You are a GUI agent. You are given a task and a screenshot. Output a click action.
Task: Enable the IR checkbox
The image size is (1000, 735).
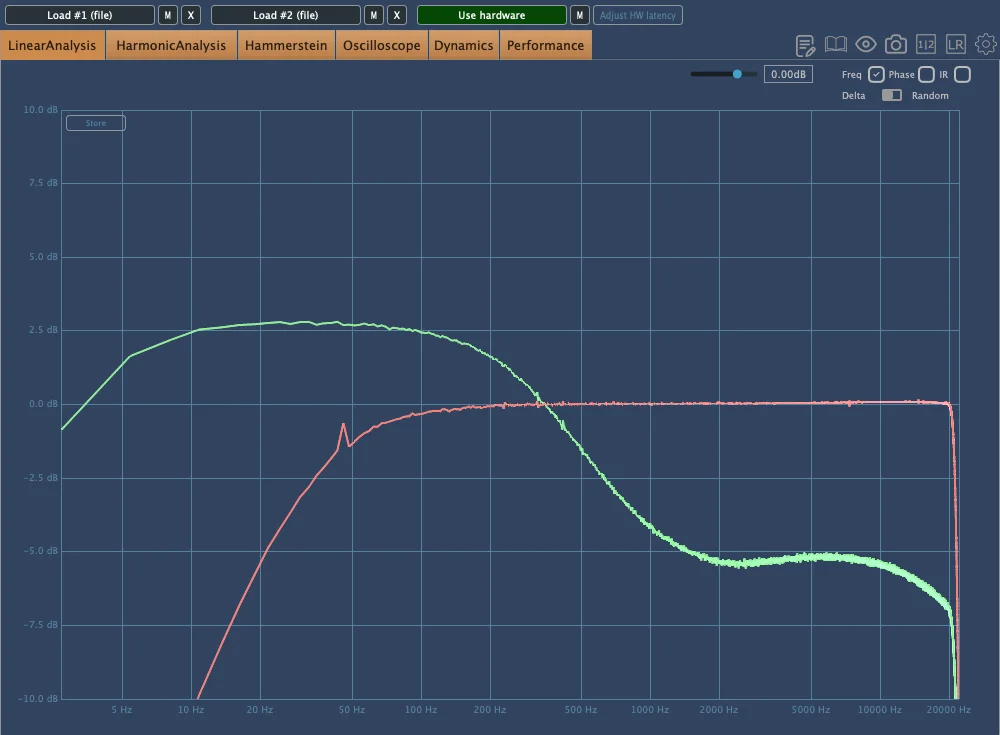coord(962,75)
